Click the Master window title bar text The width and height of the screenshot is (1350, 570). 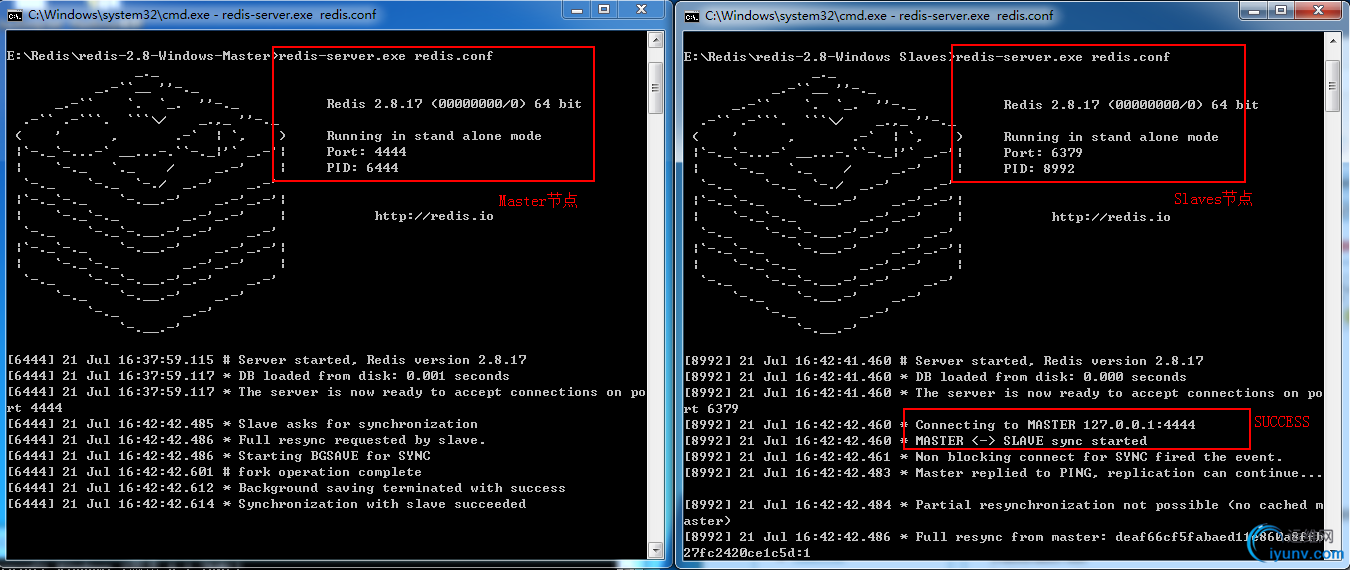pos(203,15)
